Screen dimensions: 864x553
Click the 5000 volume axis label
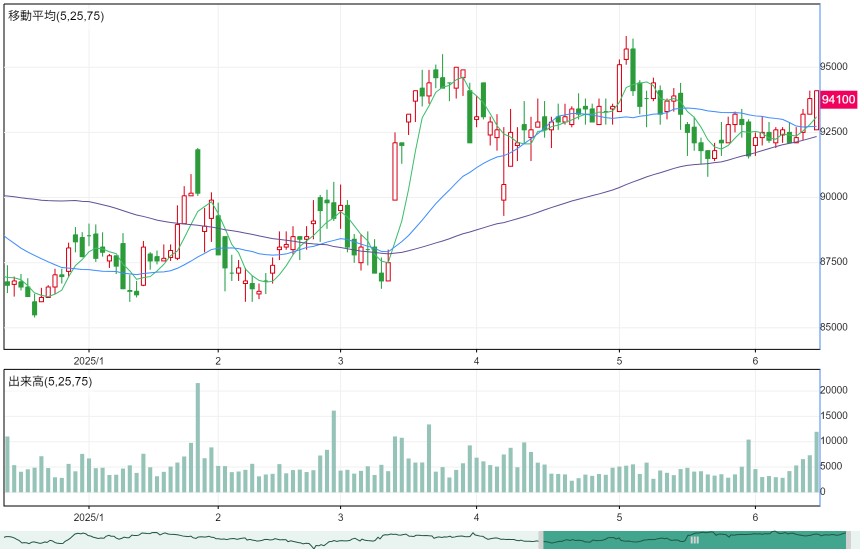[831, 466]
